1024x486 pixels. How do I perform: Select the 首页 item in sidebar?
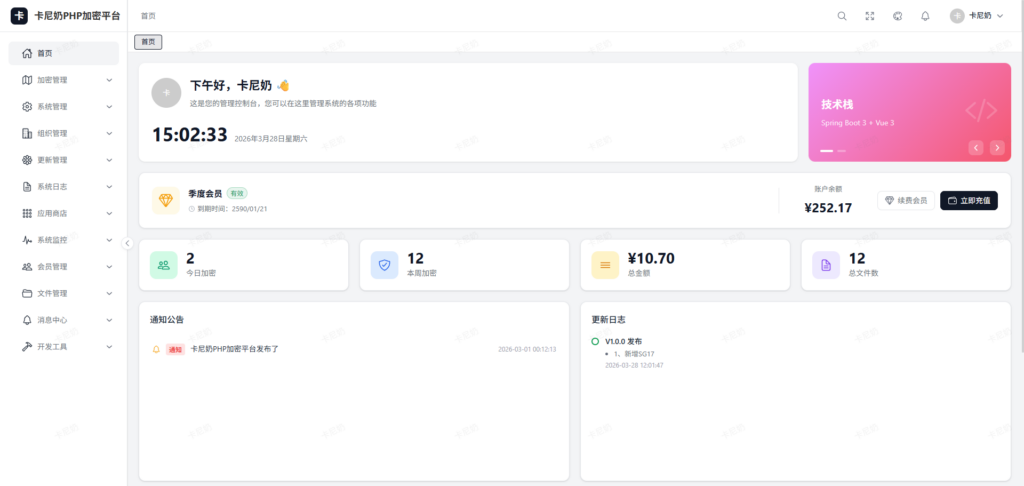[64, 53]
